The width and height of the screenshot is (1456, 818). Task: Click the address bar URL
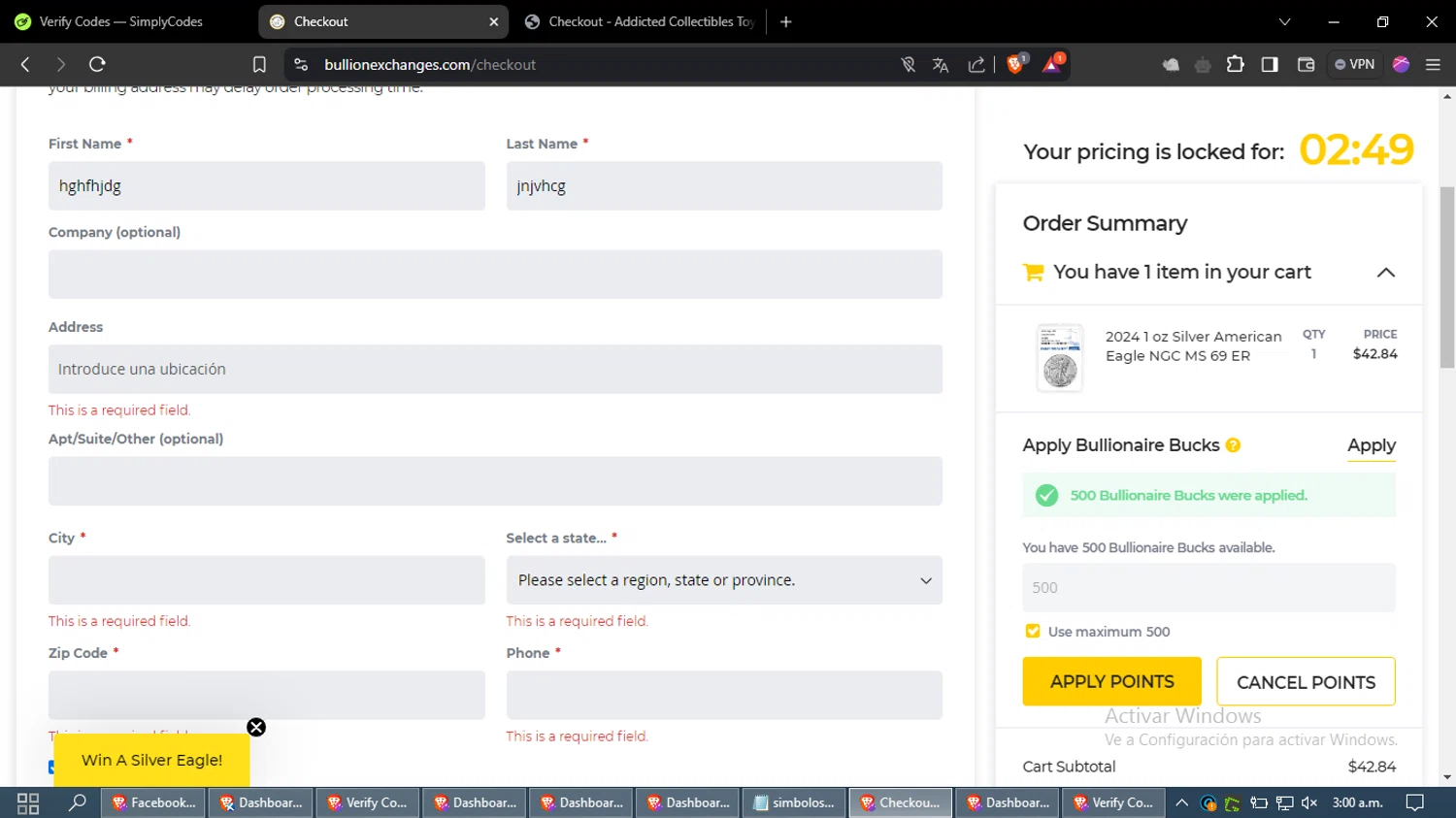[430, 64]
